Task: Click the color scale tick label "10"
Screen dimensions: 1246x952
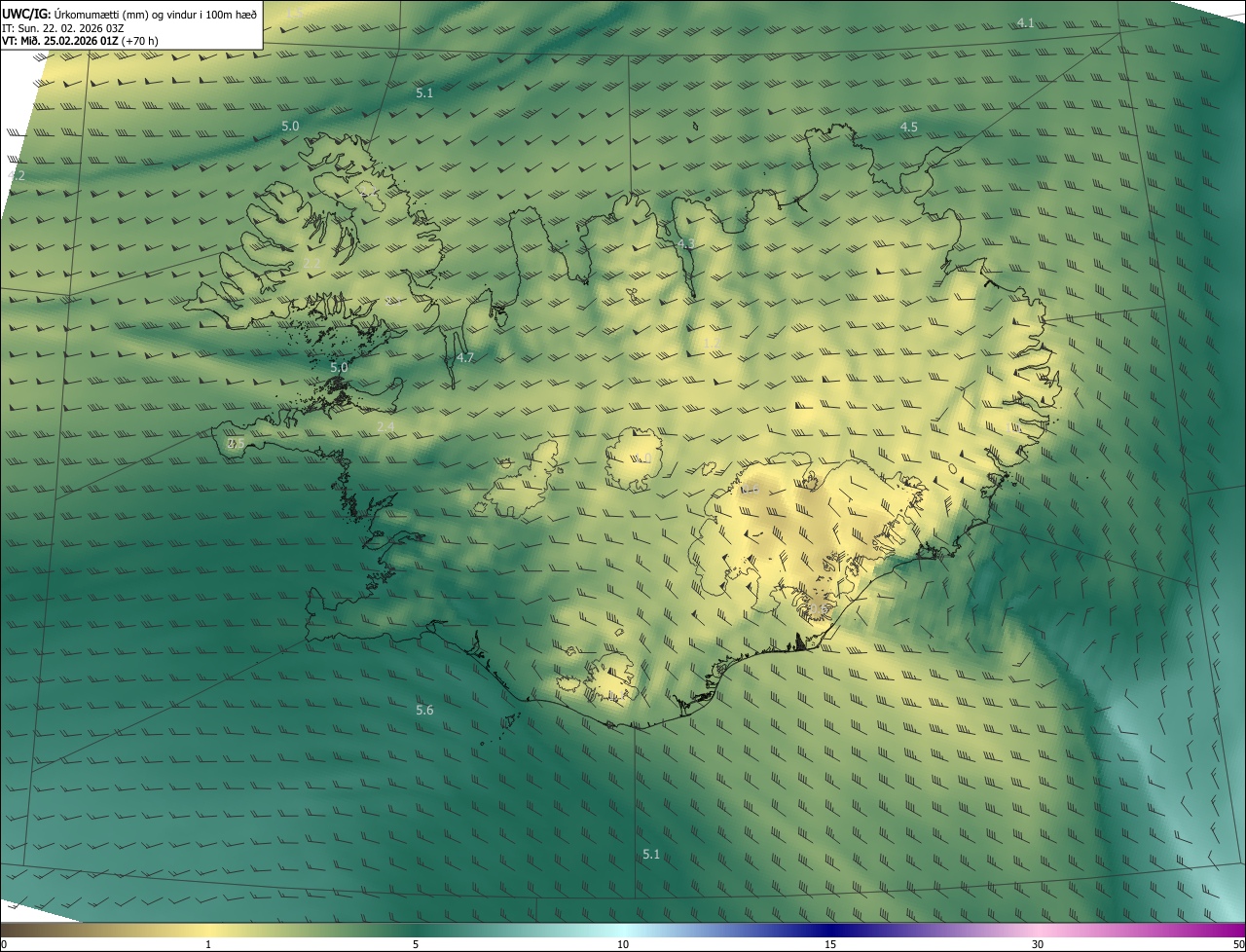Action: pyautogui.click(x=623, y=945)
